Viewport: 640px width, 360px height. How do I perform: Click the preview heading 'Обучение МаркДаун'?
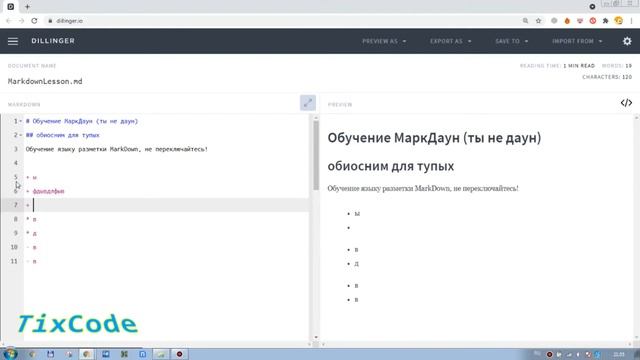(x=434, y=138)
